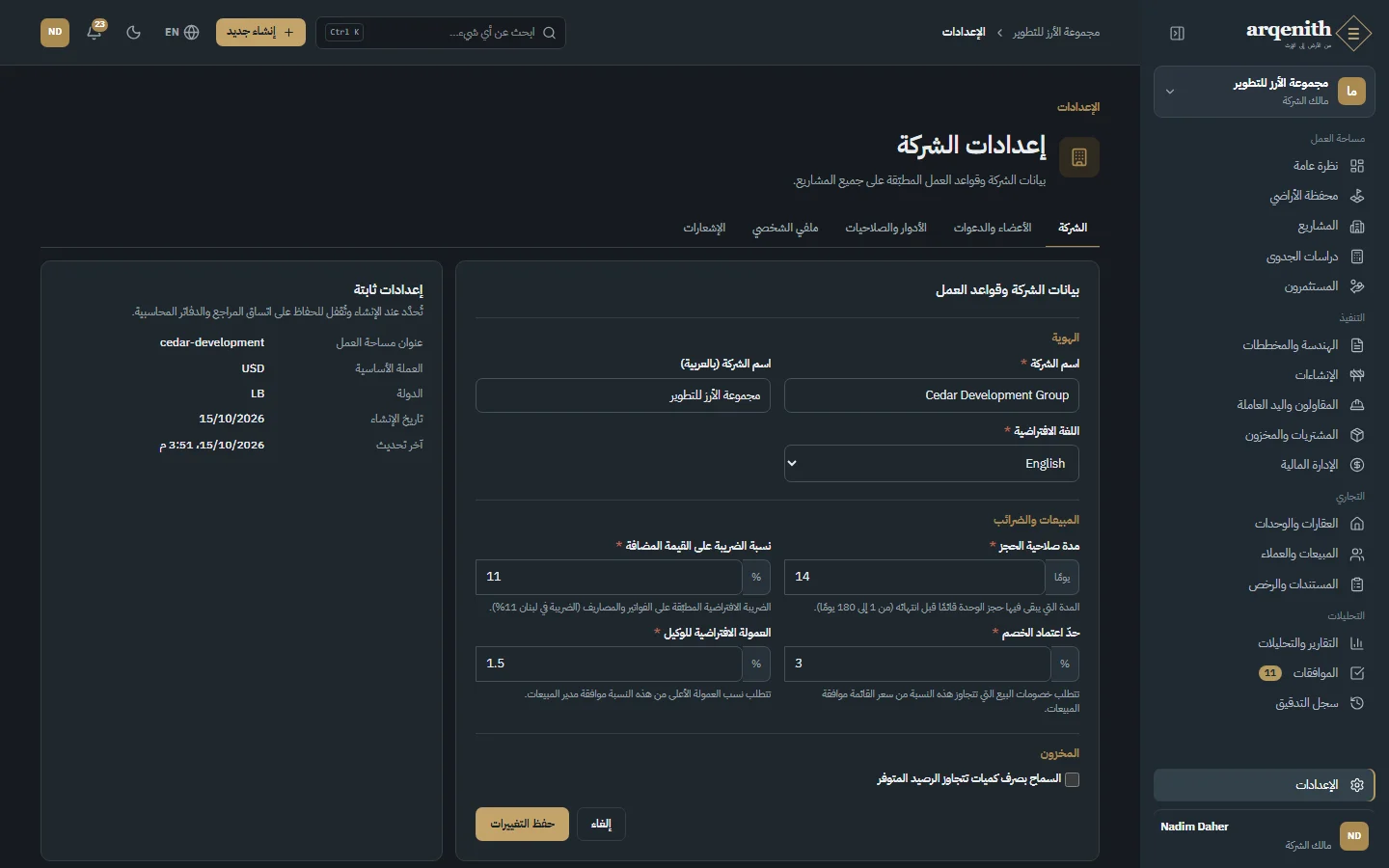The width and height of the screenshot is (1389, 868).
Task: Open المستندات والرخص sidebar item
Action: pyautogui.click(x=1264, y=584)
